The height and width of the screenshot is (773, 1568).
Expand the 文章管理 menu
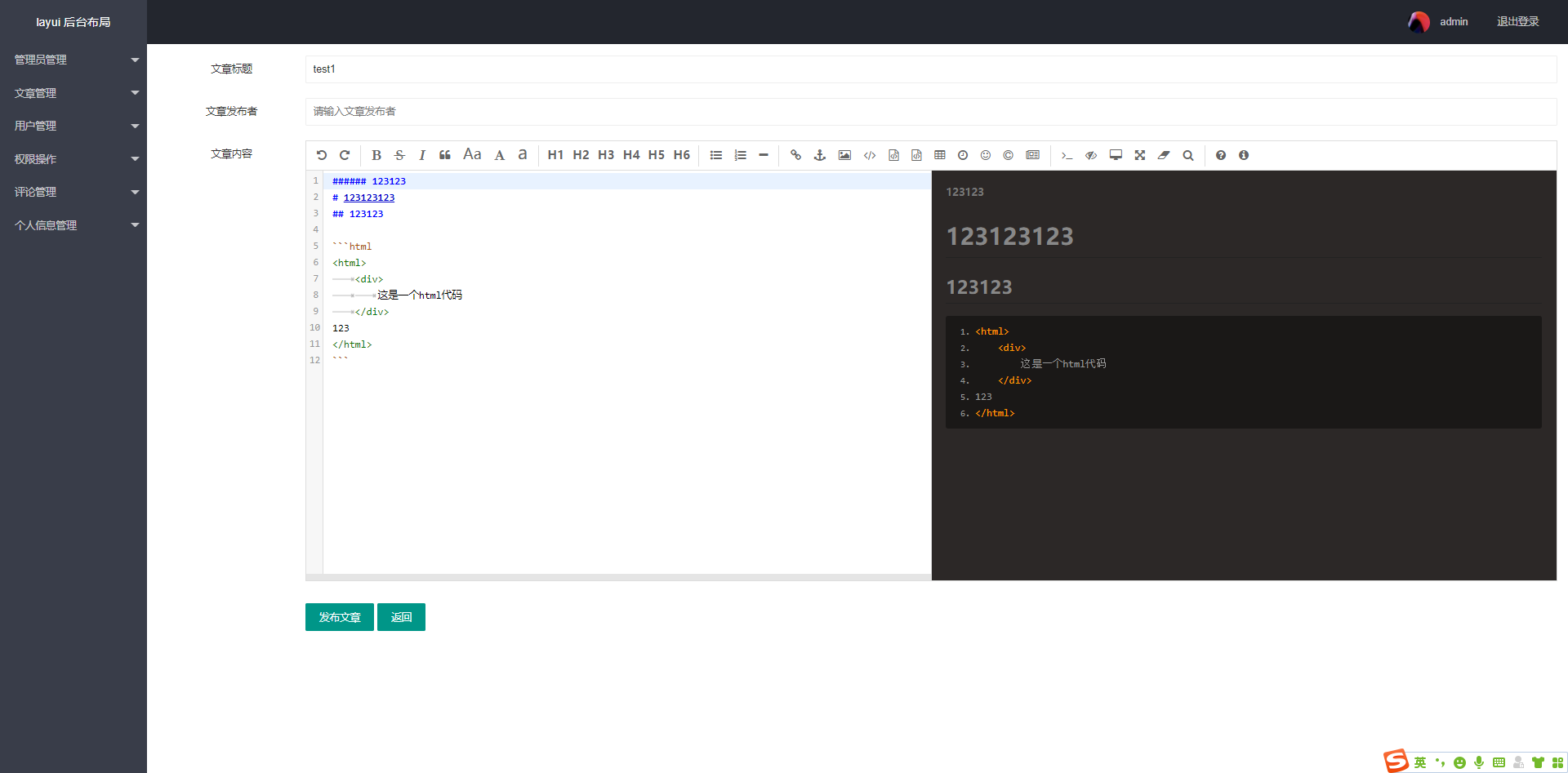[73, 93]
